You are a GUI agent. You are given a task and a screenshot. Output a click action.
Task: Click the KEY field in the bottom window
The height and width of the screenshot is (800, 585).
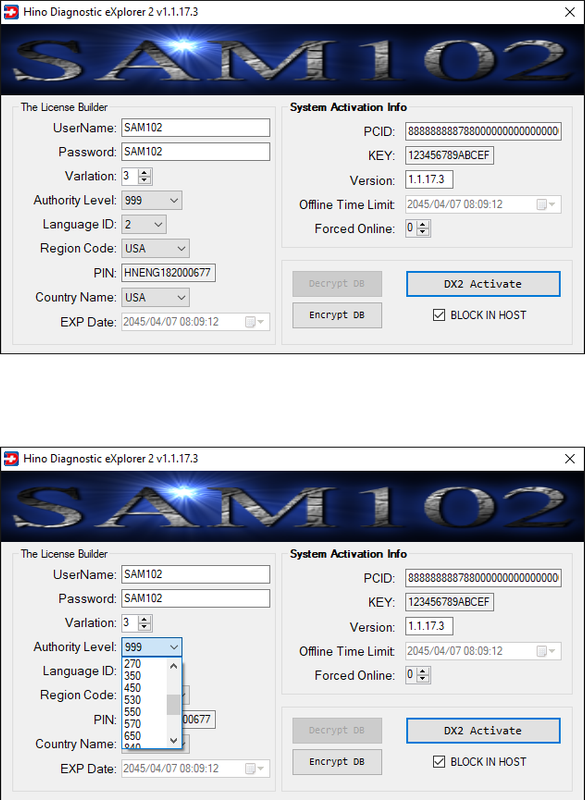[x=449, y=602]
